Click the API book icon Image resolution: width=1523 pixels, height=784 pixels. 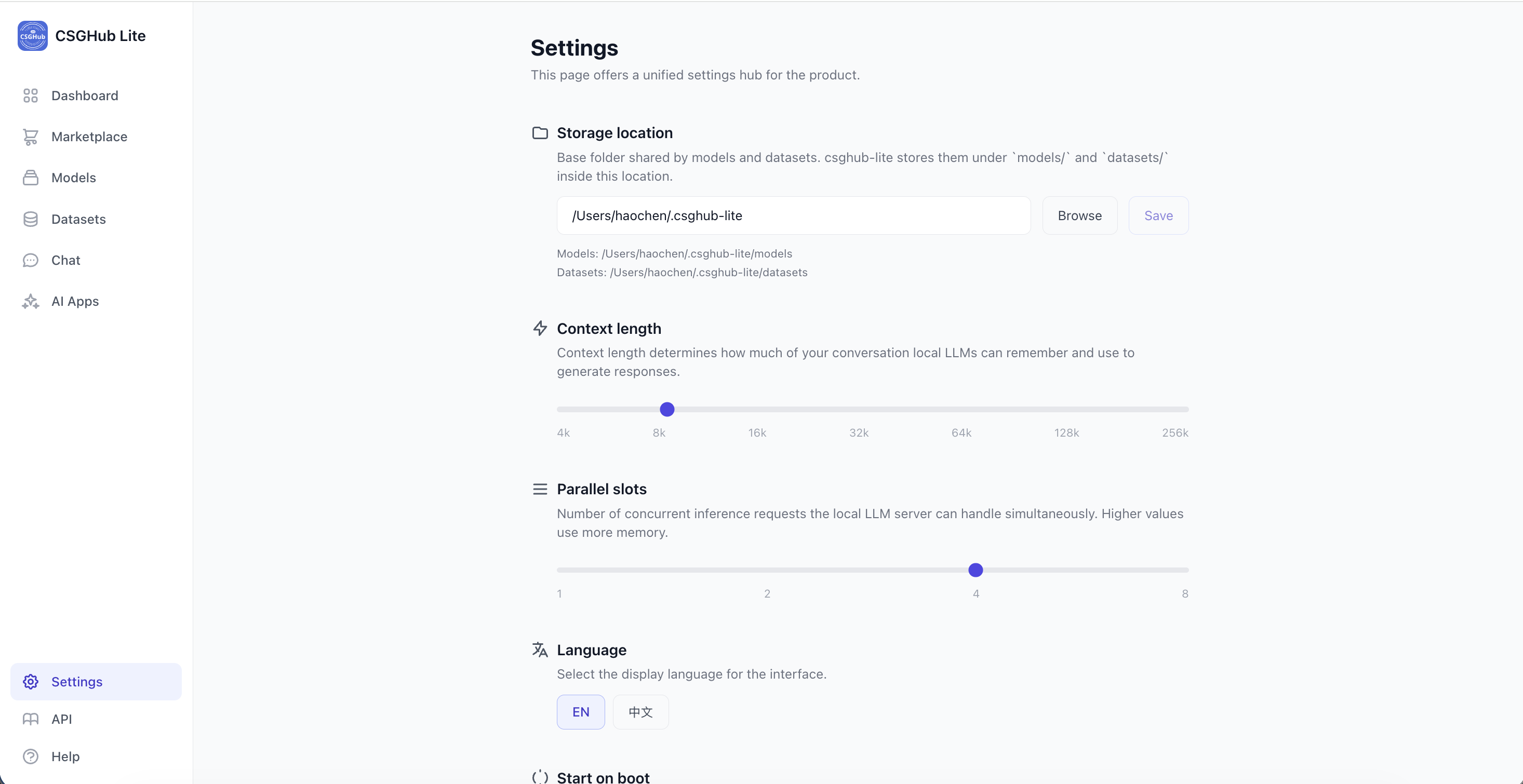(x=30, y=719)
